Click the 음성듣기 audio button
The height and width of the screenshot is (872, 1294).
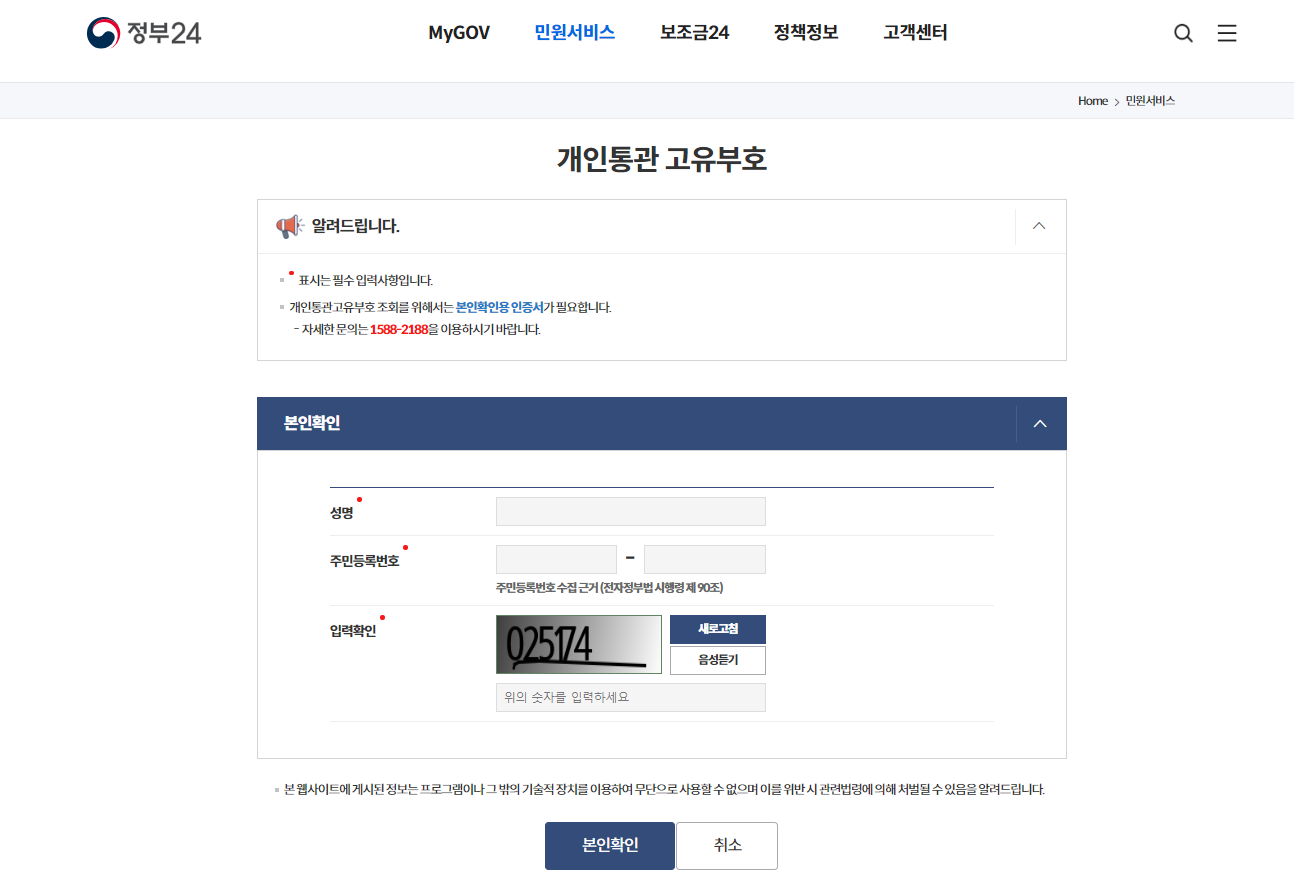(717, 660)
